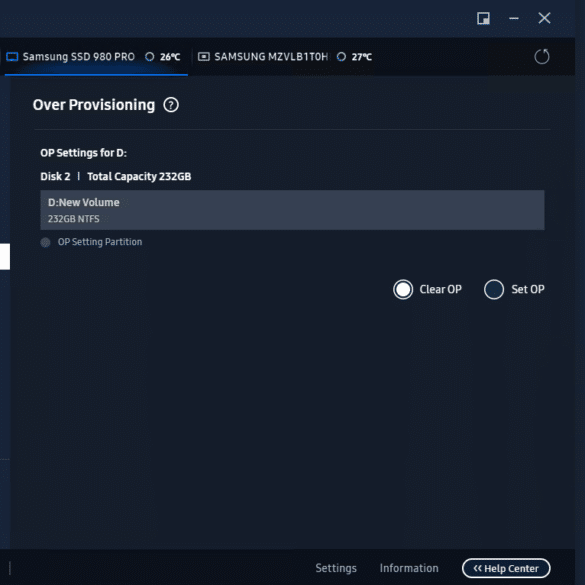
Task: Switch to Samsung SSD 980 PRO tab
Action: (x=96, y=57)
